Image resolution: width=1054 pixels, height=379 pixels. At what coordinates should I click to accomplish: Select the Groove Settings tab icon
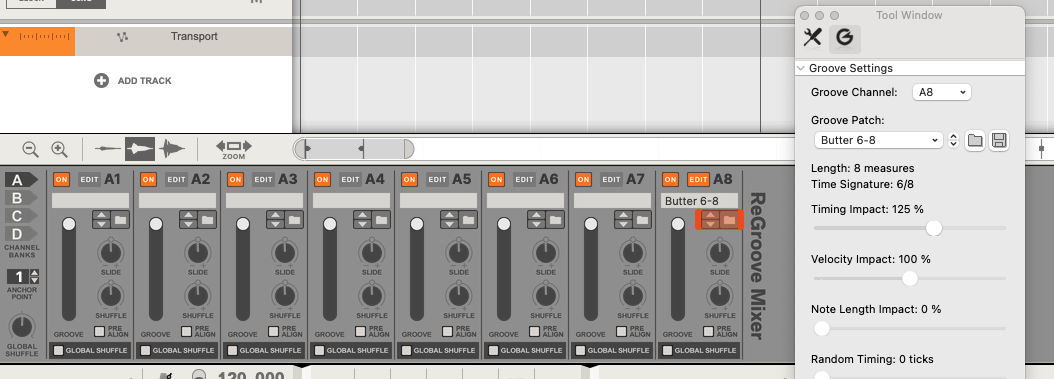pos(844,38)
